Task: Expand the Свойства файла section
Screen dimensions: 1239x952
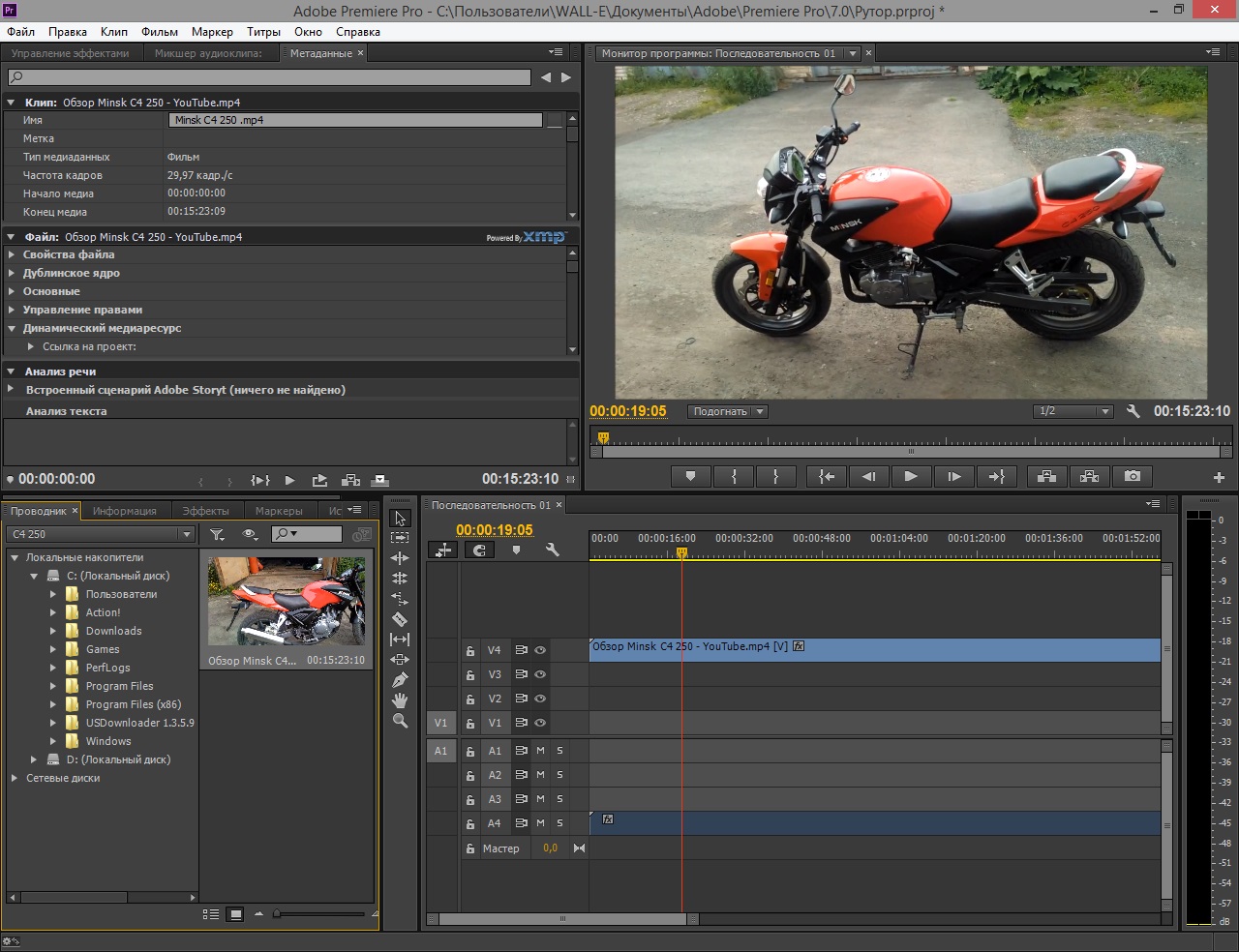Action: coord(12,254)
